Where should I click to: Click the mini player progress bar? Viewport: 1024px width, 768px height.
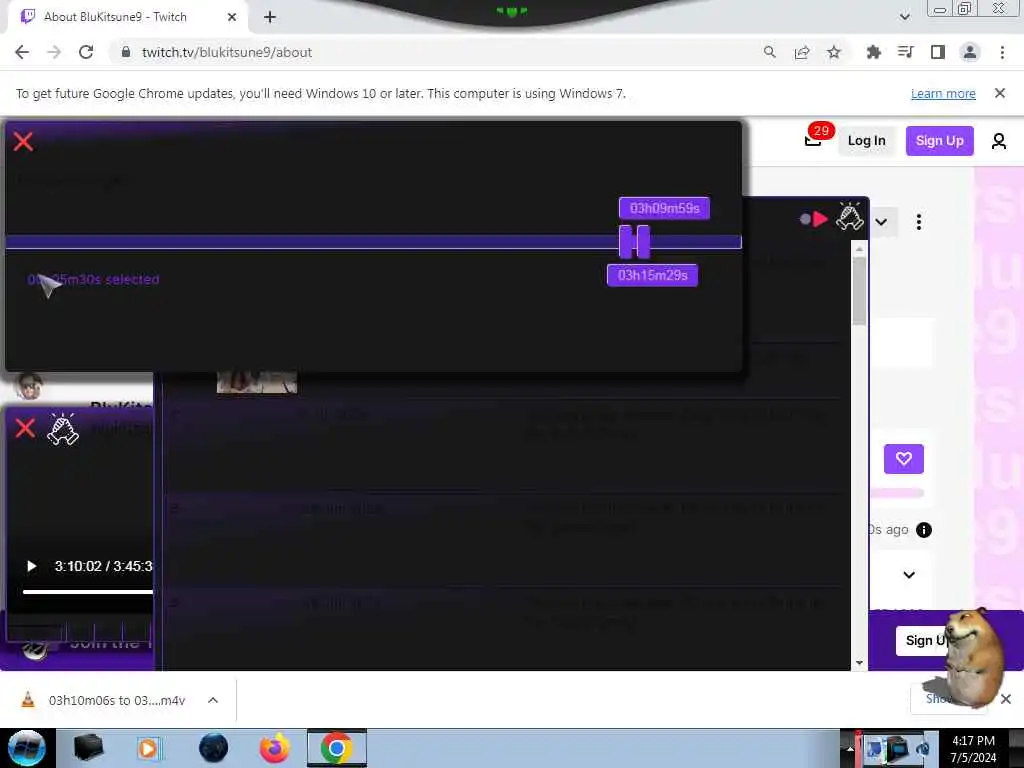point(88,592)
